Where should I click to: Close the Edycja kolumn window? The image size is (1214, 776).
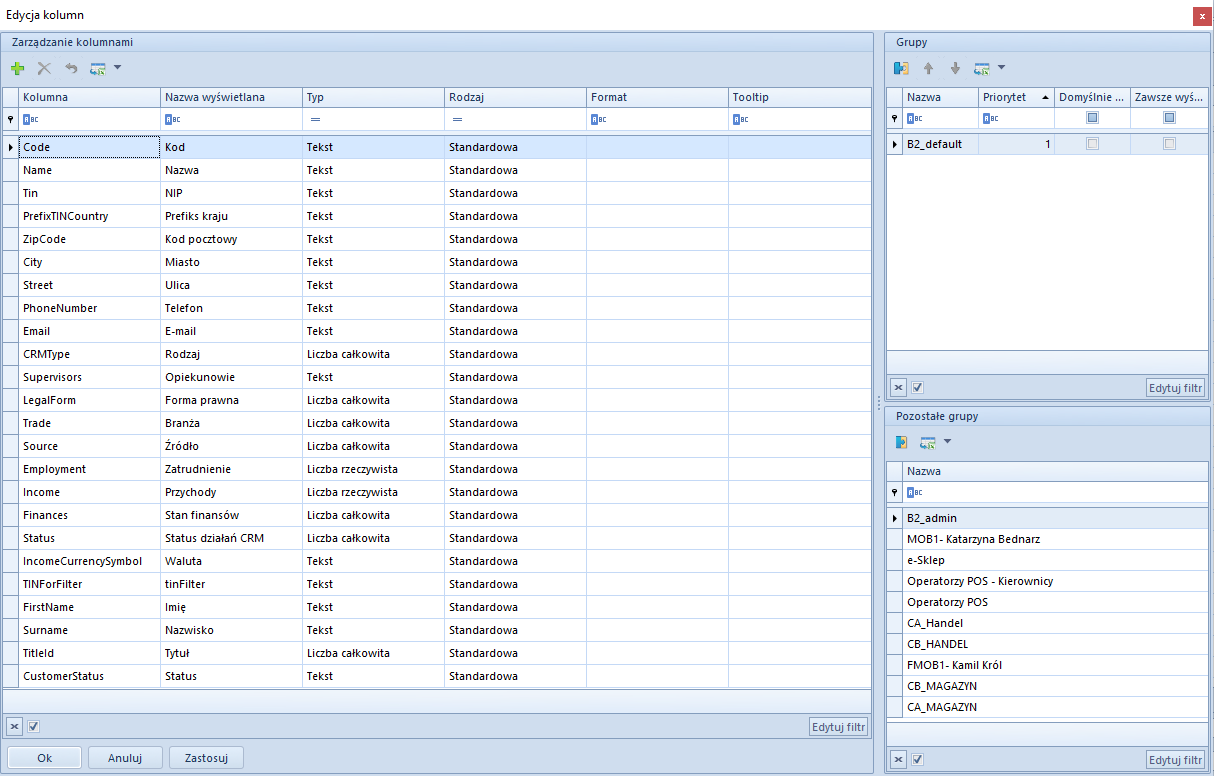1200,16
